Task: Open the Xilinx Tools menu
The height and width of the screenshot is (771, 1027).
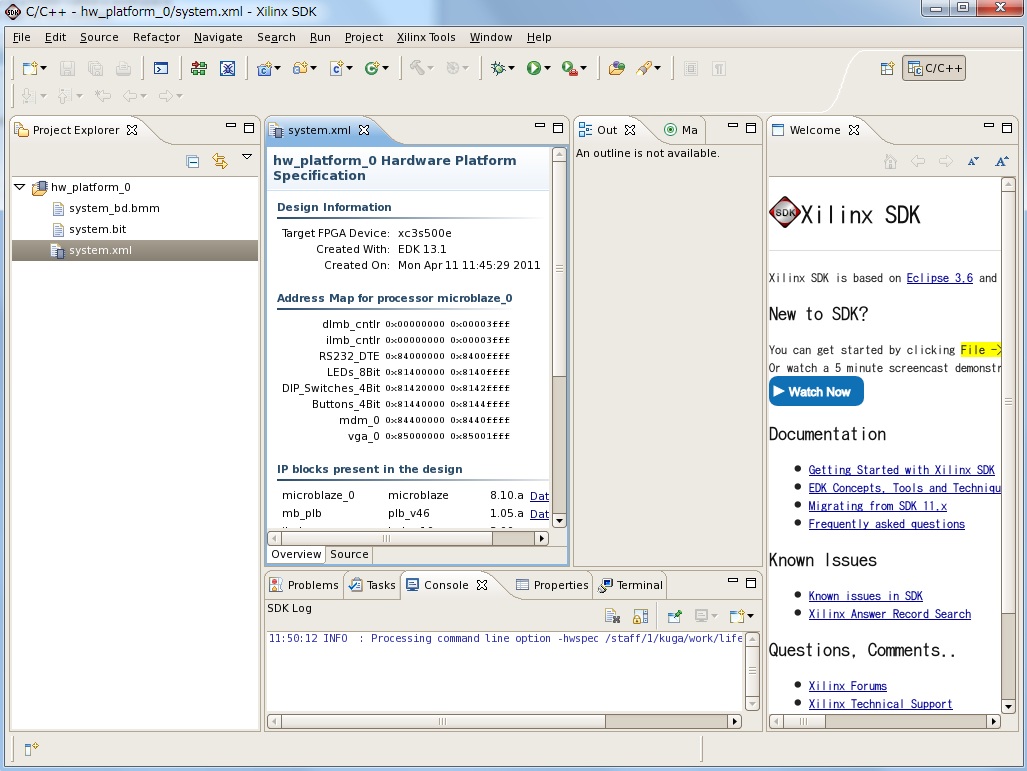Action: [426, 37]
